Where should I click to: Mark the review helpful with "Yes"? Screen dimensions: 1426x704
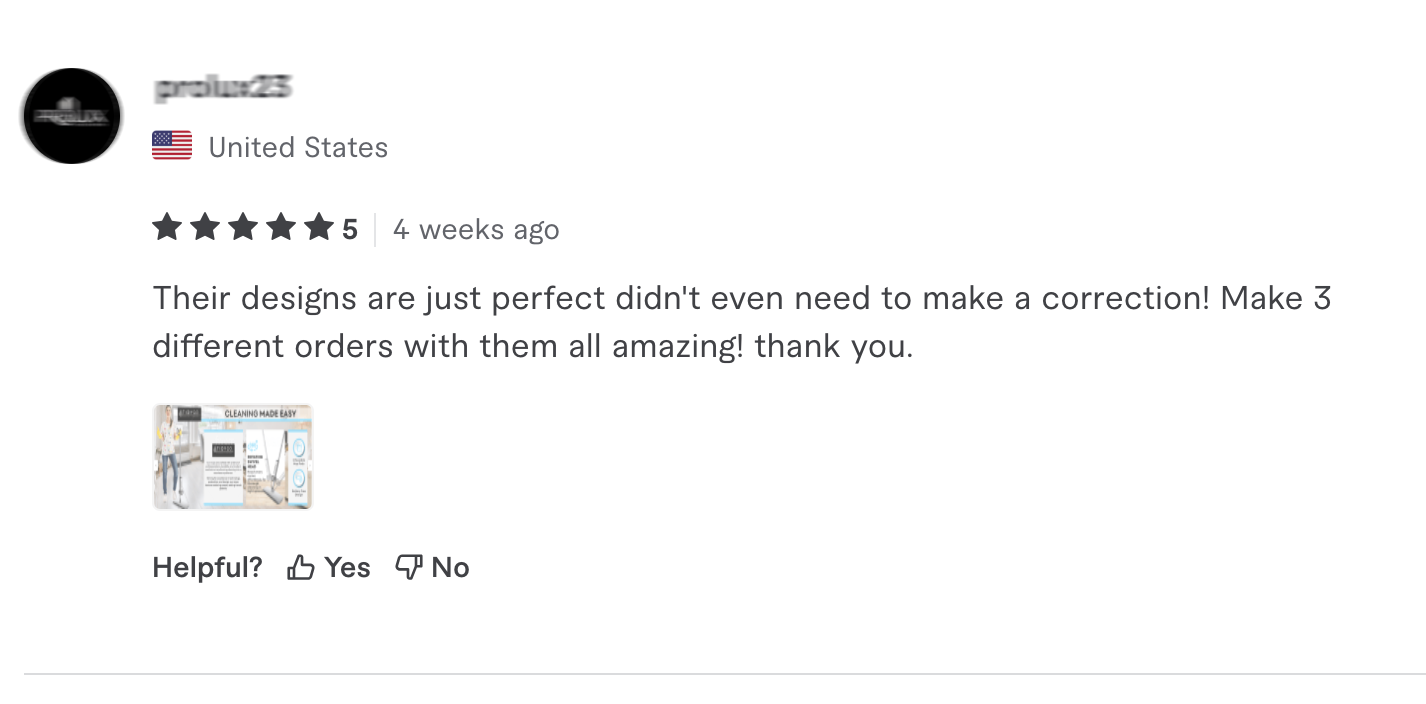click(x=347, y=568)
